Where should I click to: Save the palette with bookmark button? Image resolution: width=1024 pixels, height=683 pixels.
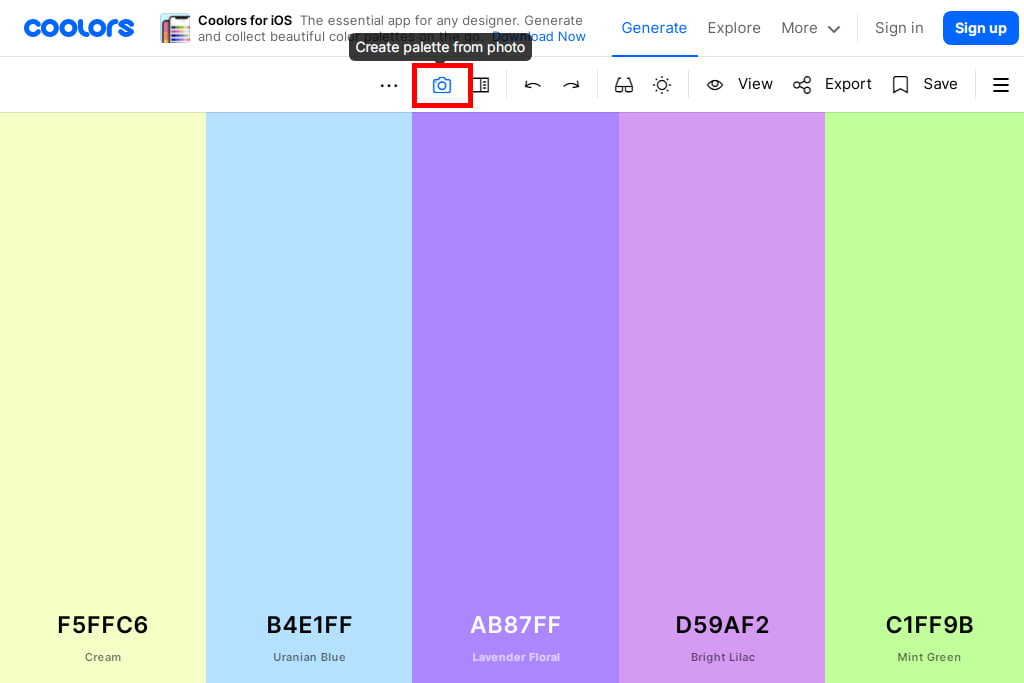(925, 85)
